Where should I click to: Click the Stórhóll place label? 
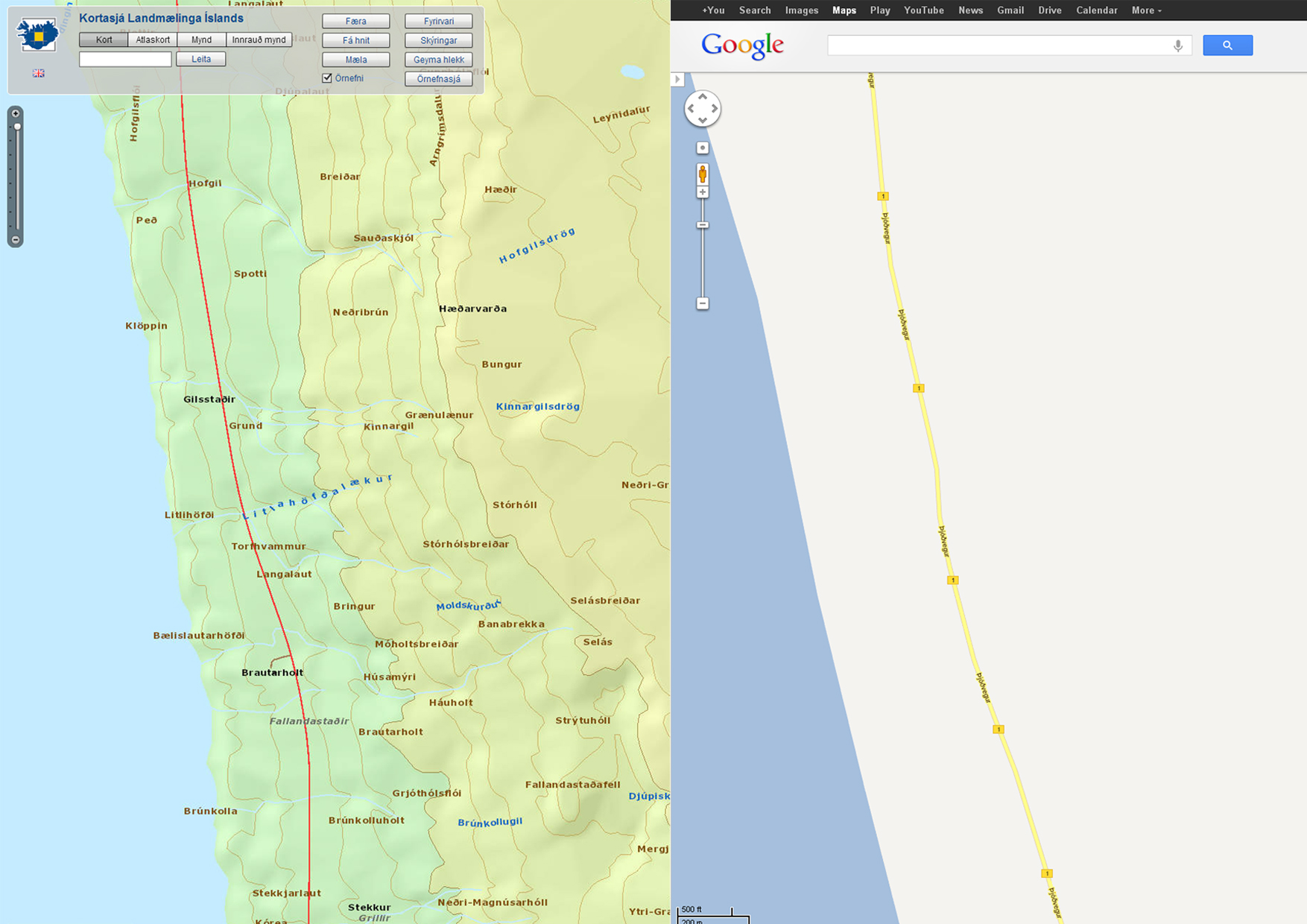(514, 504)
